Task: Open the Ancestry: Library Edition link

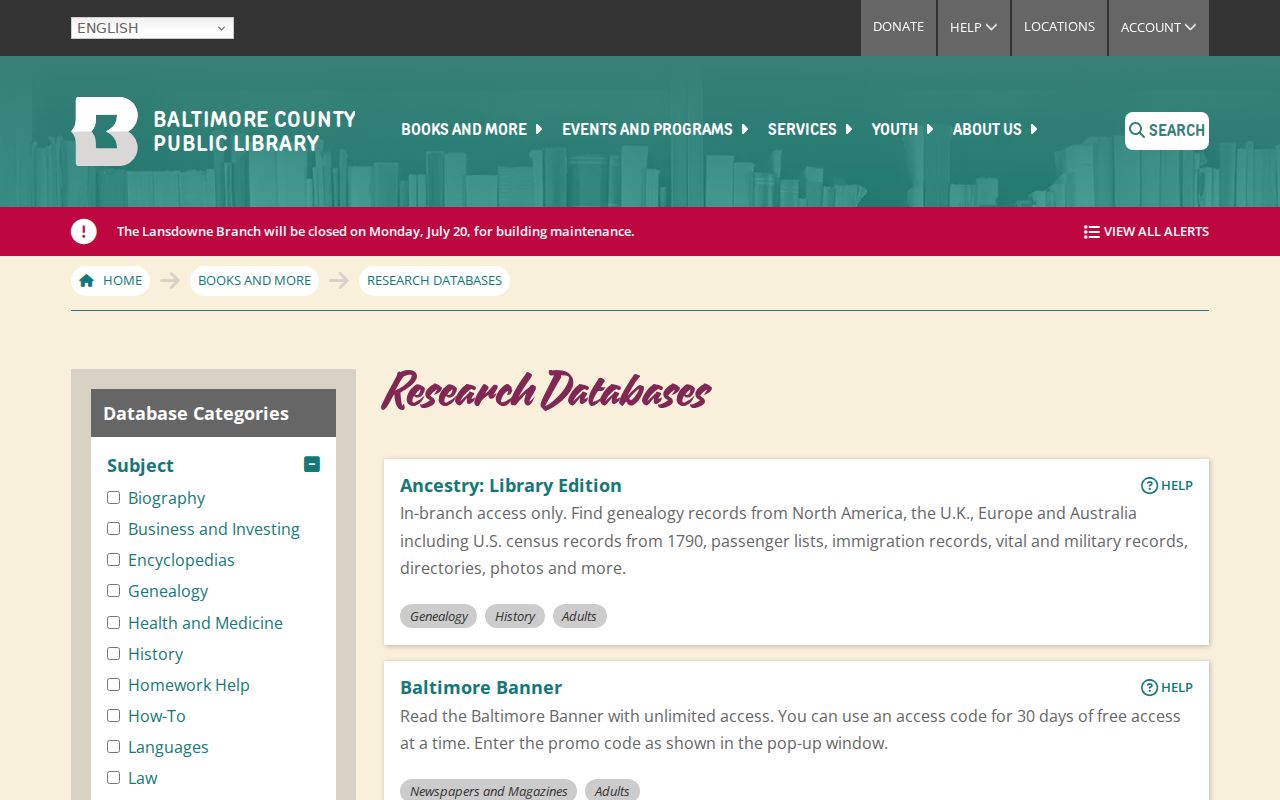Action: [x=511, y=486]
